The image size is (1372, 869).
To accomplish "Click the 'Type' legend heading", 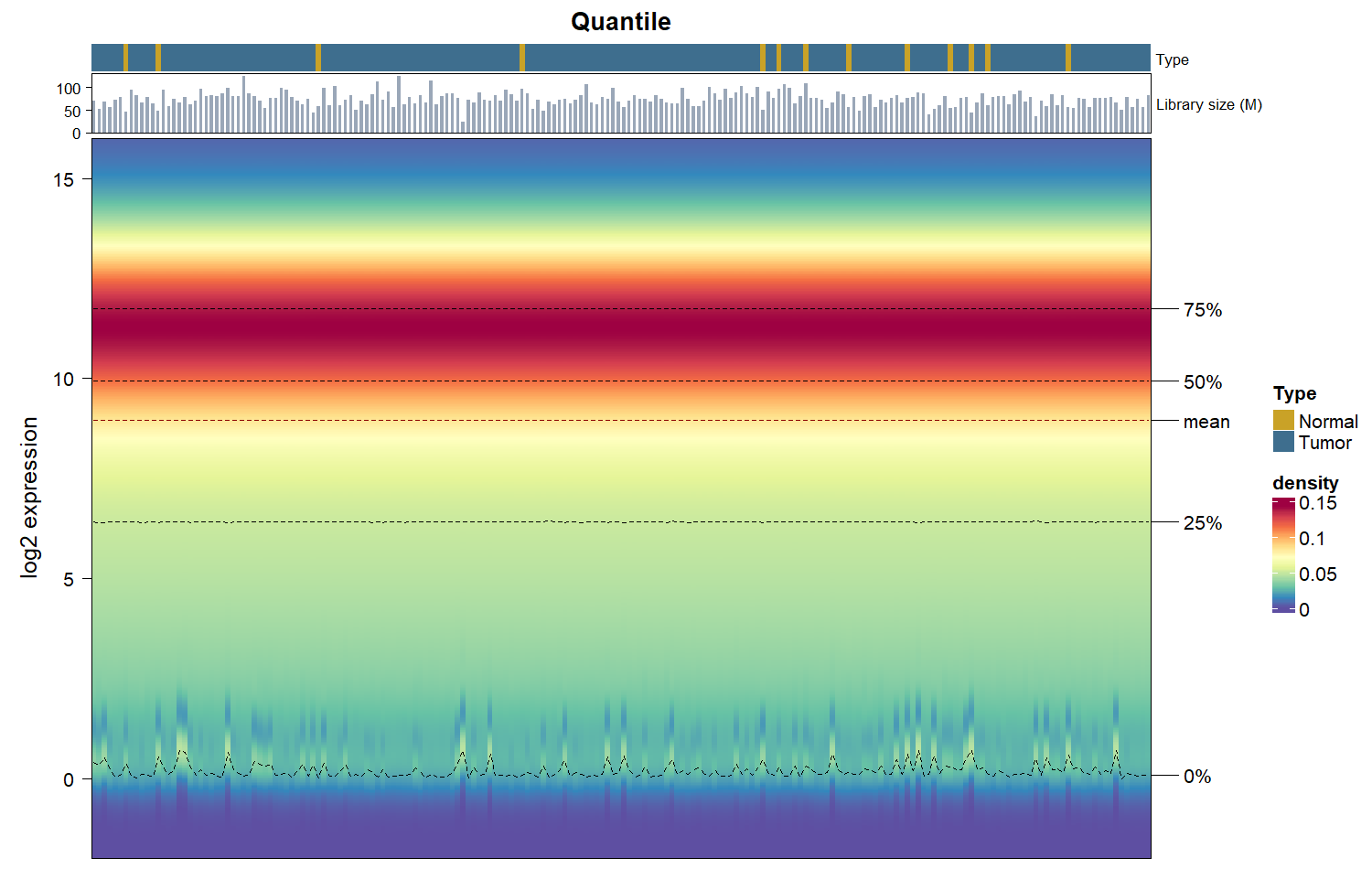I will (1294, 393).
